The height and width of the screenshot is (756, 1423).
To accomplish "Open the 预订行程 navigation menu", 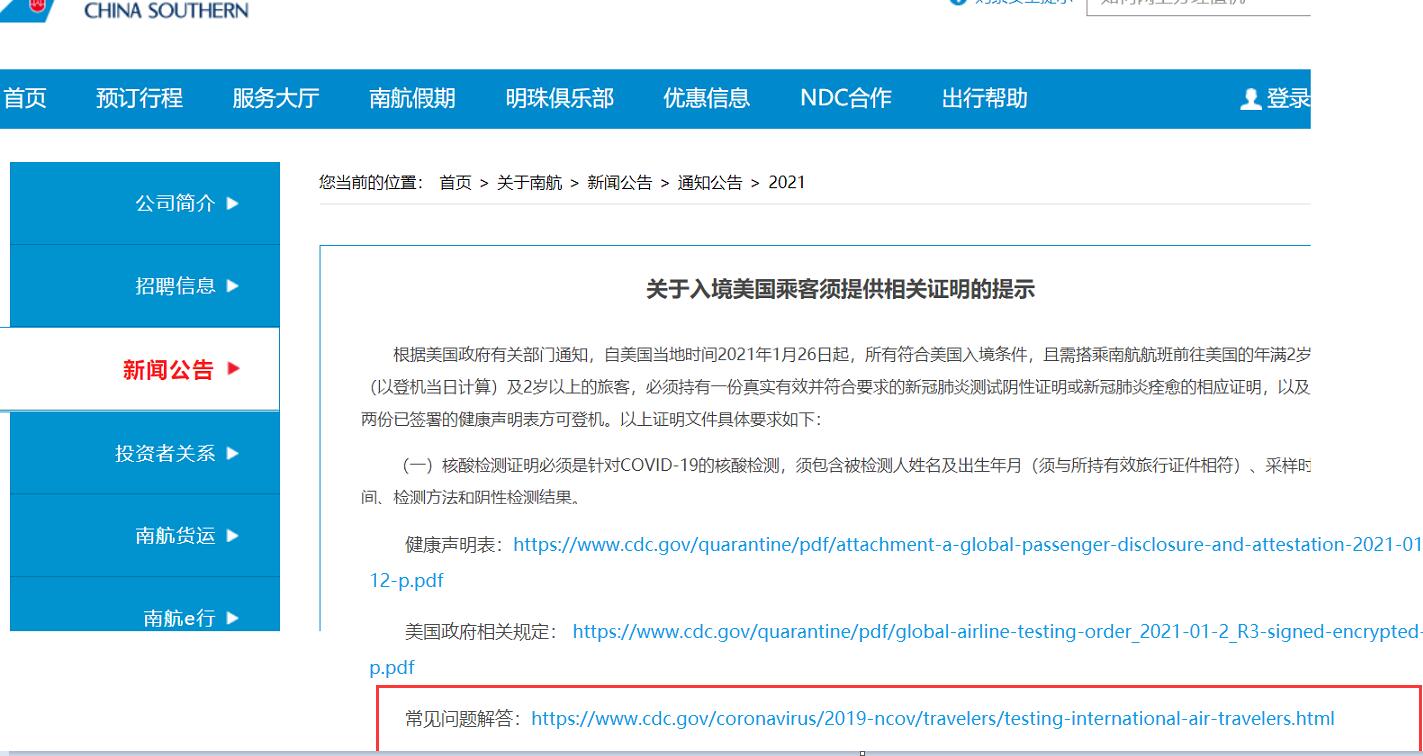I will tap(141, 99).
